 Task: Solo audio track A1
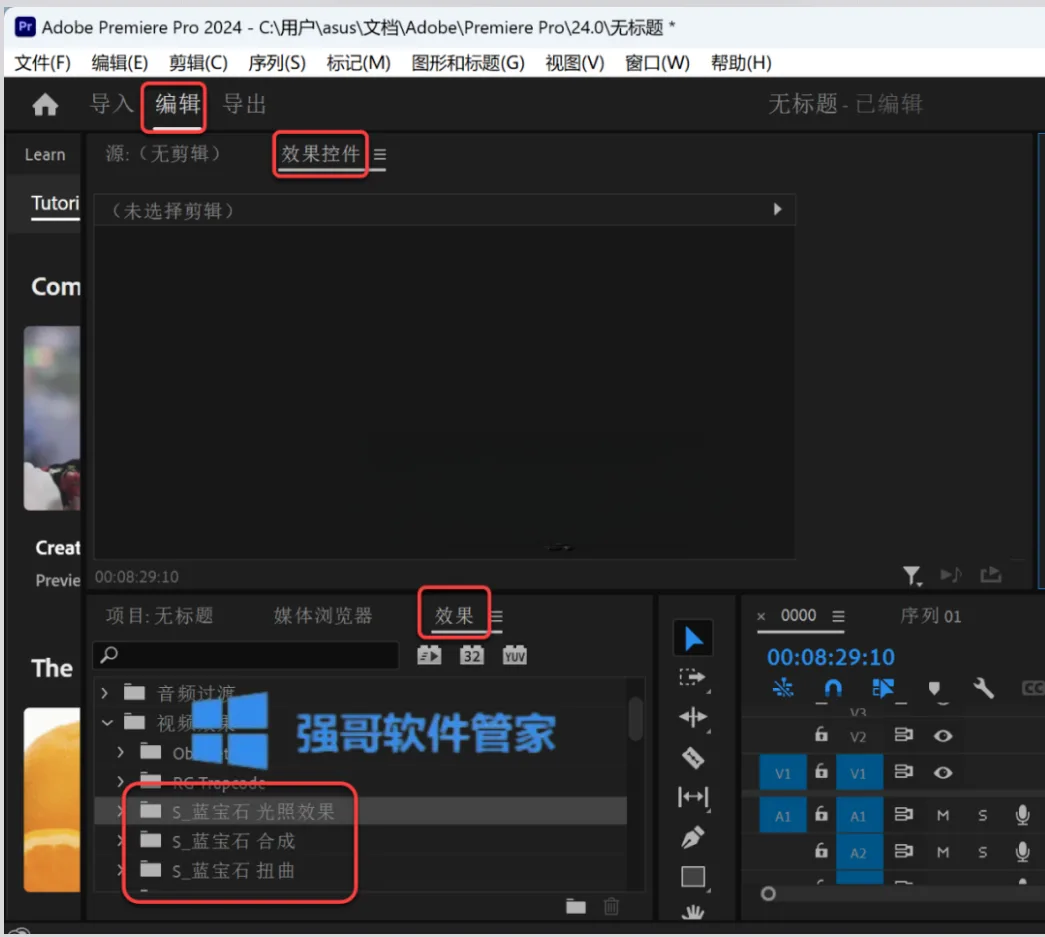[x=982, y=815]
